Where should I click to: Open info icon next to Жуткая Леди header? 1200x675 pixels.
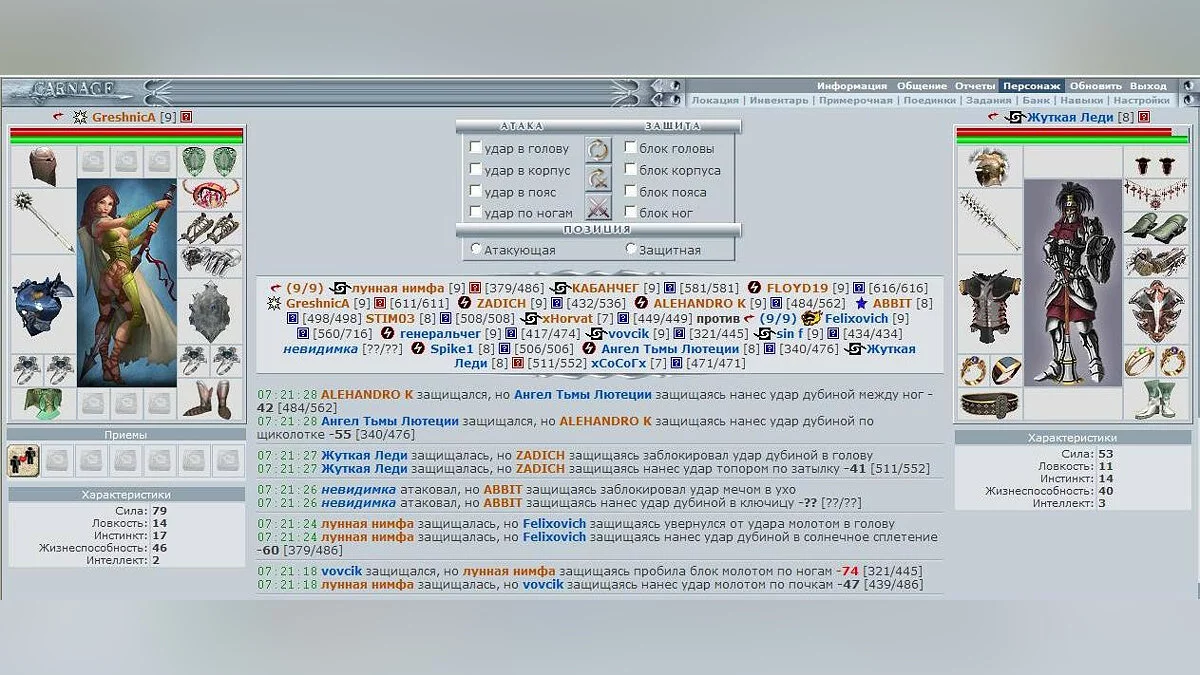click(1146, 117)
